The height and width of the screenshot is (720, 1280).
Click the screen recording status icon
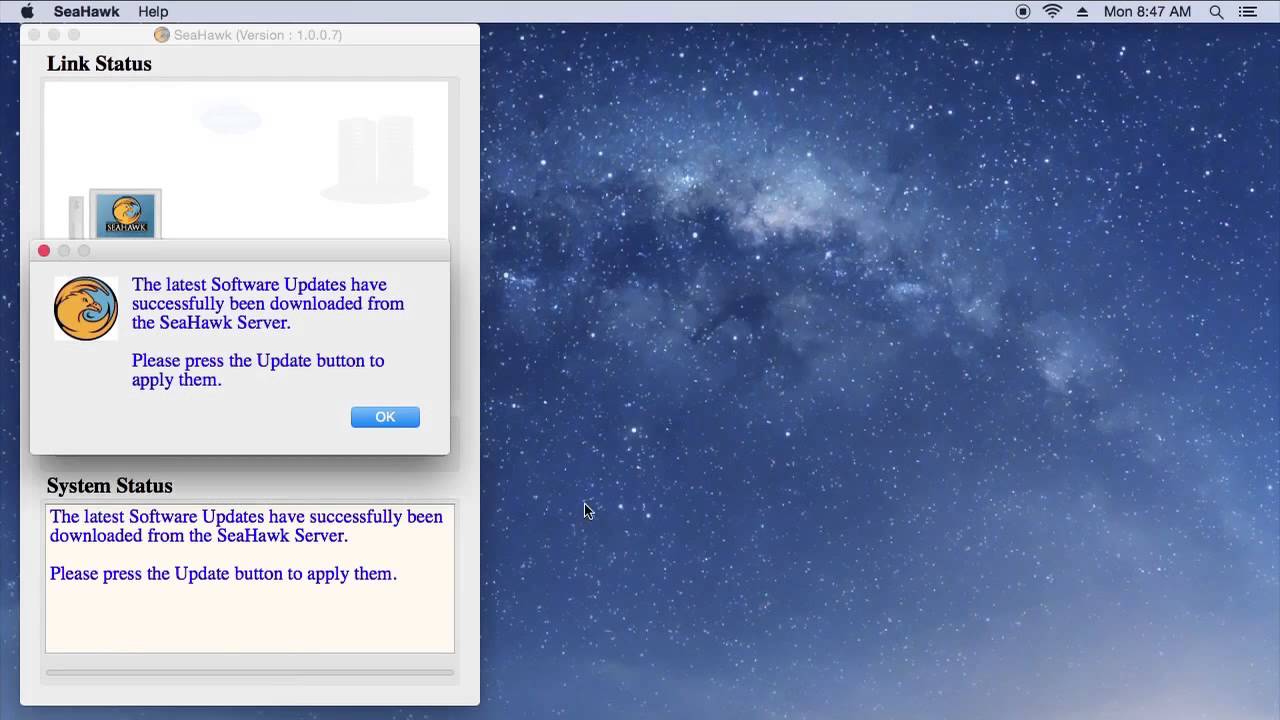point(1023,12)
